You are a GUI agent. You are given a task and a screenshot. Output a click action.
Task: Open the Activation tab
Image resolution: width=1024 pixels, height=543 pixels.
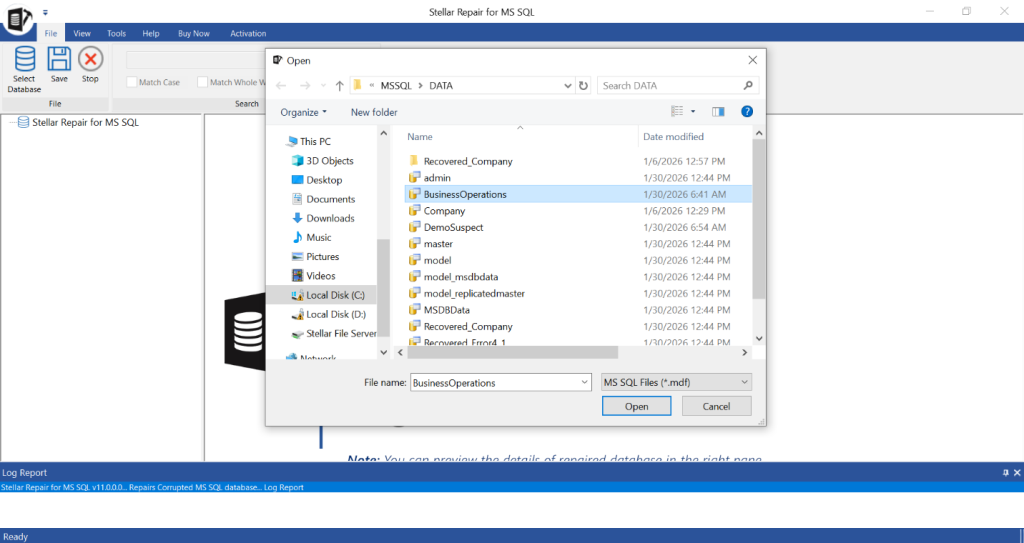[248, 33]
